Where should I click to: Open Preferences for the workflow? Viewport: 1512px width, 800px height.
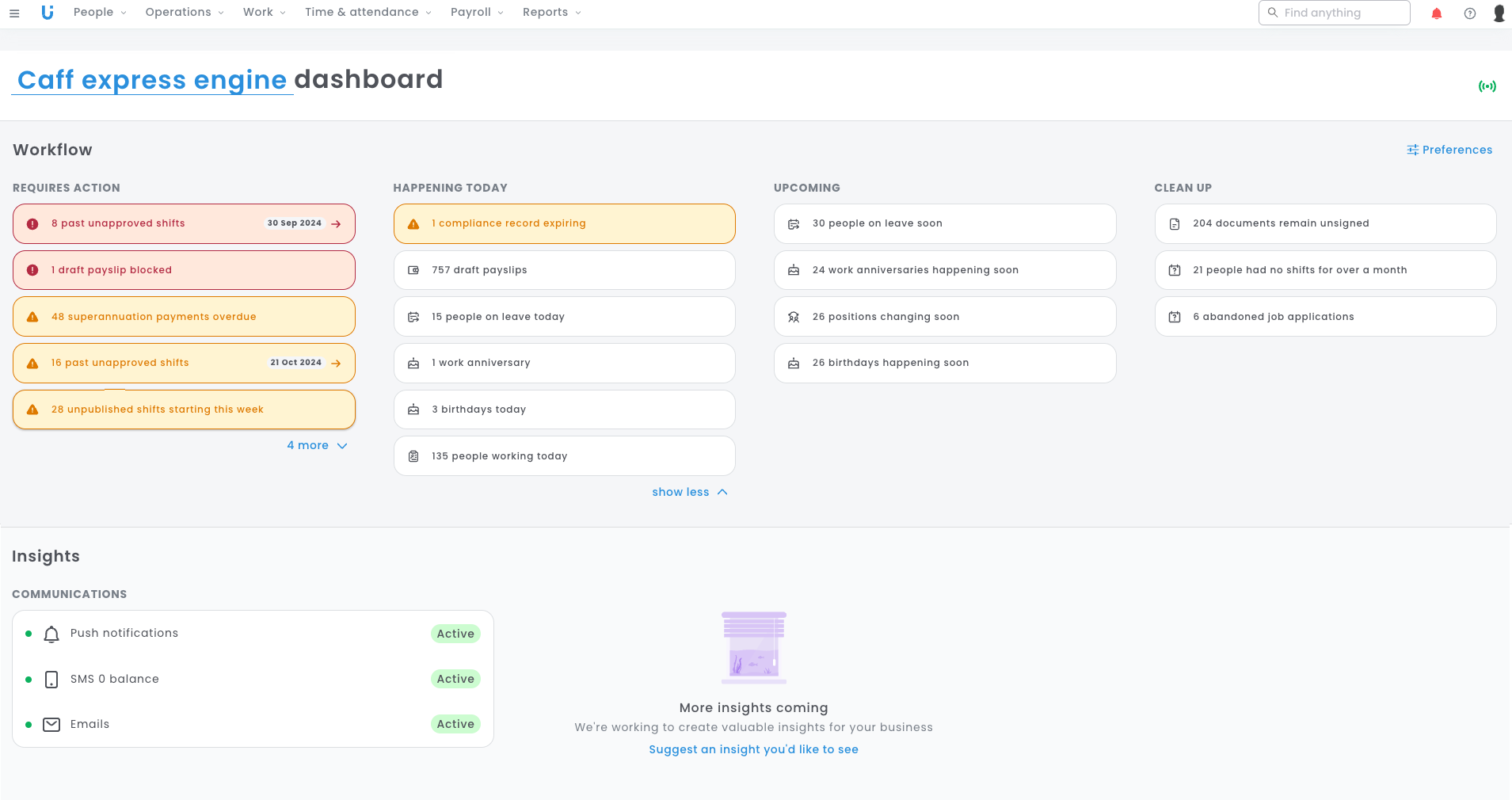[x=1449, y=150]
